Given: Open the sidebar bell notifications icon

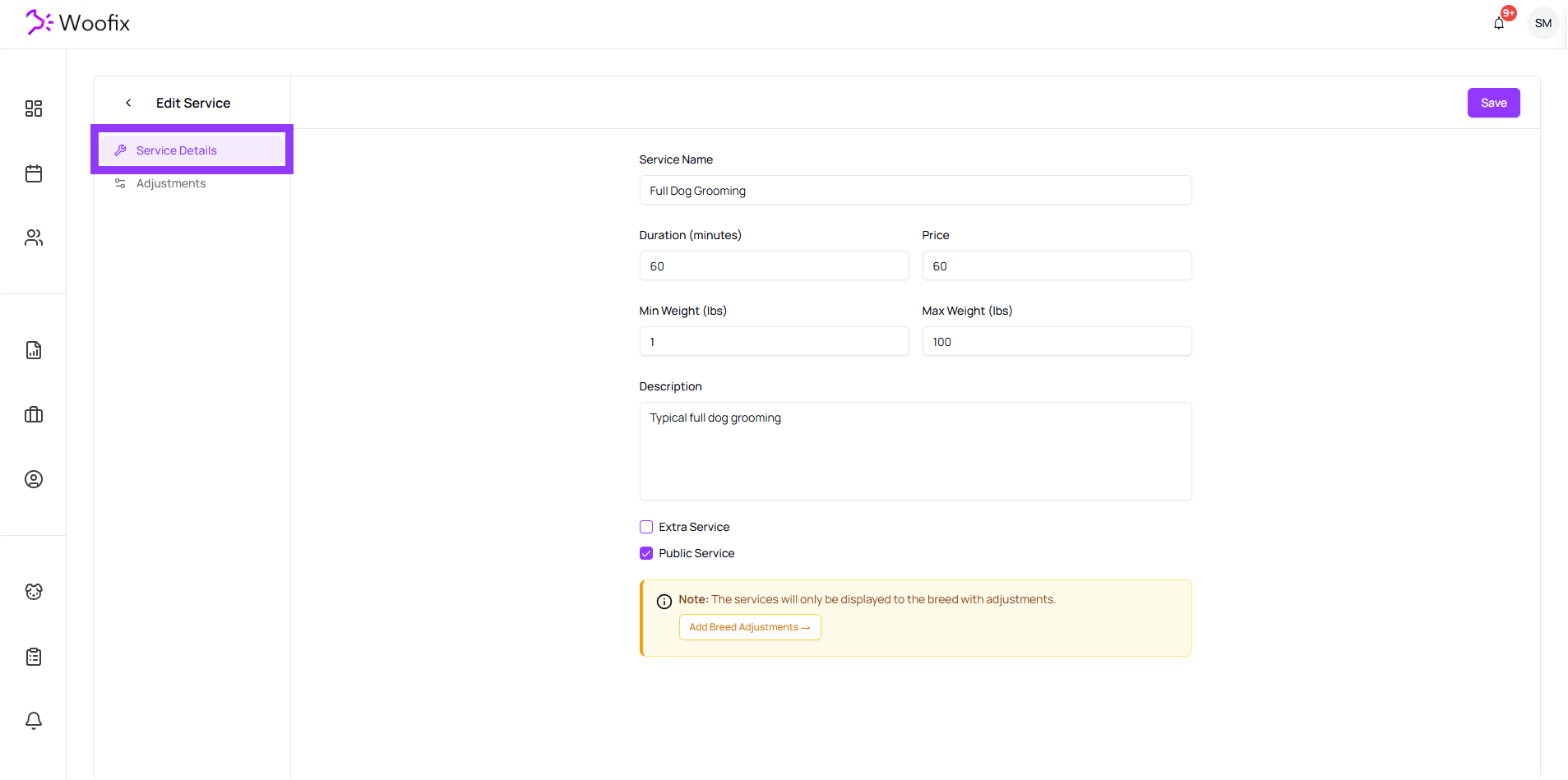Looking at the screenshot, I should click(x=34, y=721).
